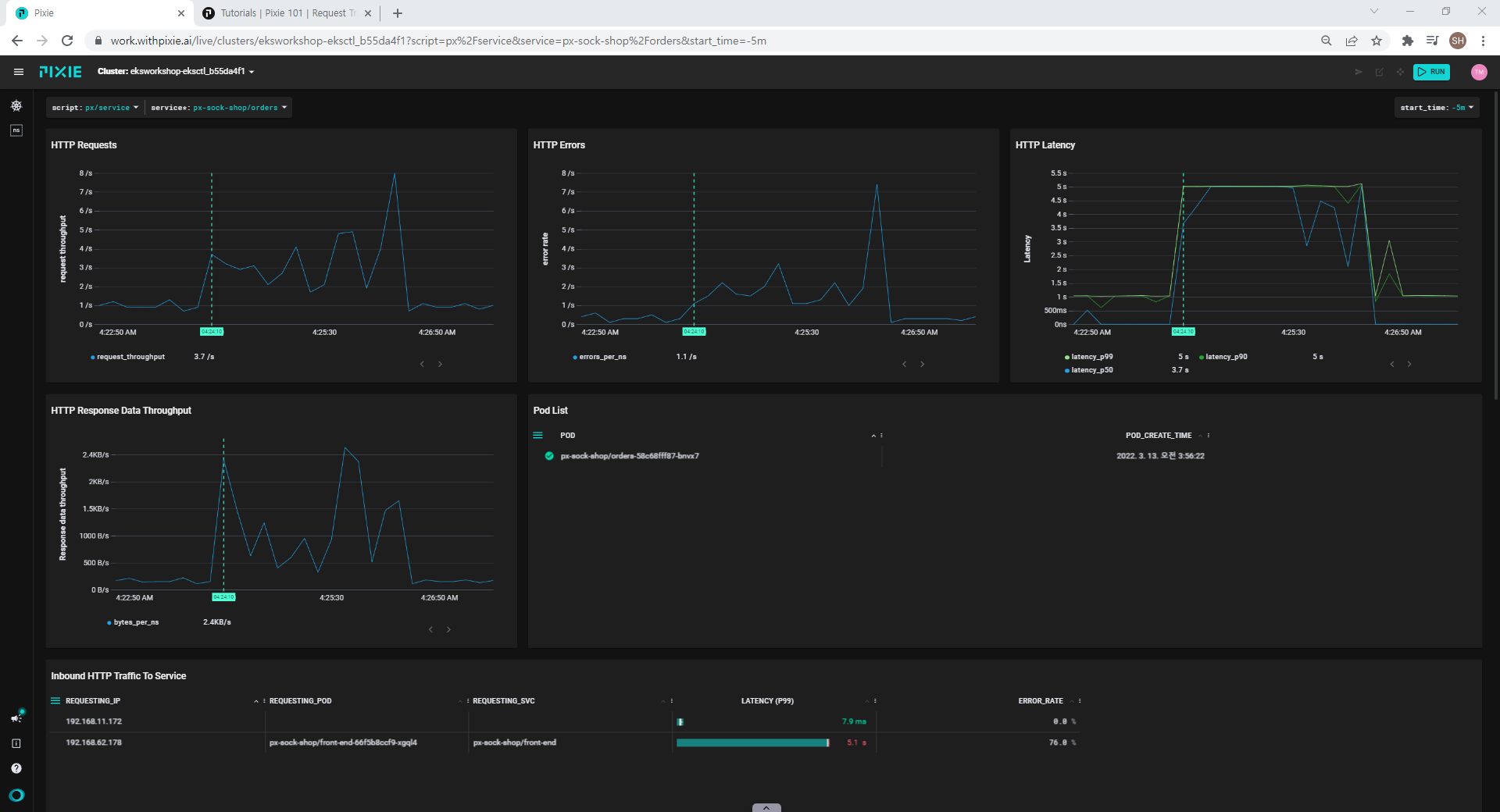Sort by REQUESTING_IP column header

pyautogui.click(x=93, y=701)
